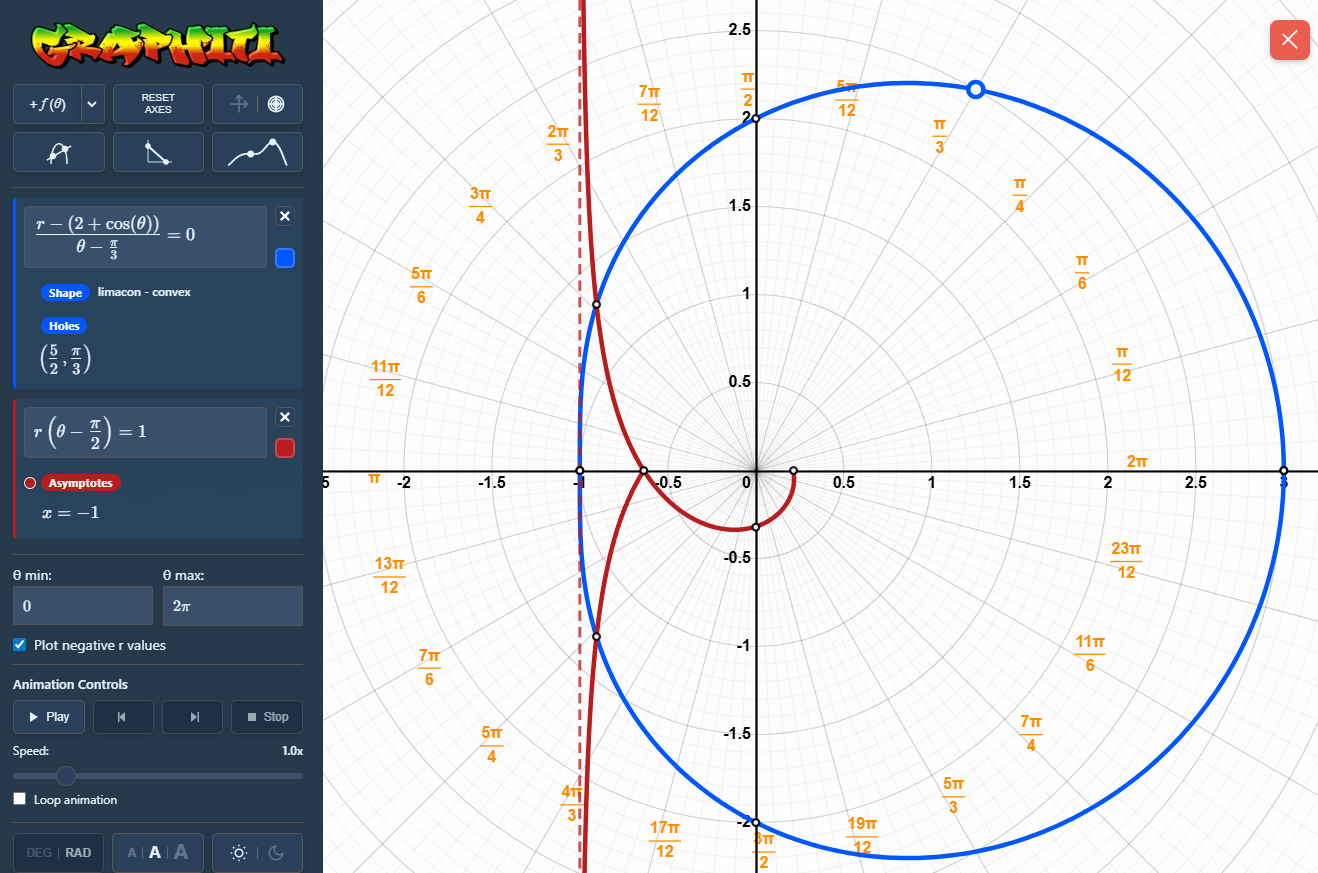Screen dimensions: 1318x873
Task: Click the red curve point below the origin
Action: pyautogui.click(x=756, y=527)
